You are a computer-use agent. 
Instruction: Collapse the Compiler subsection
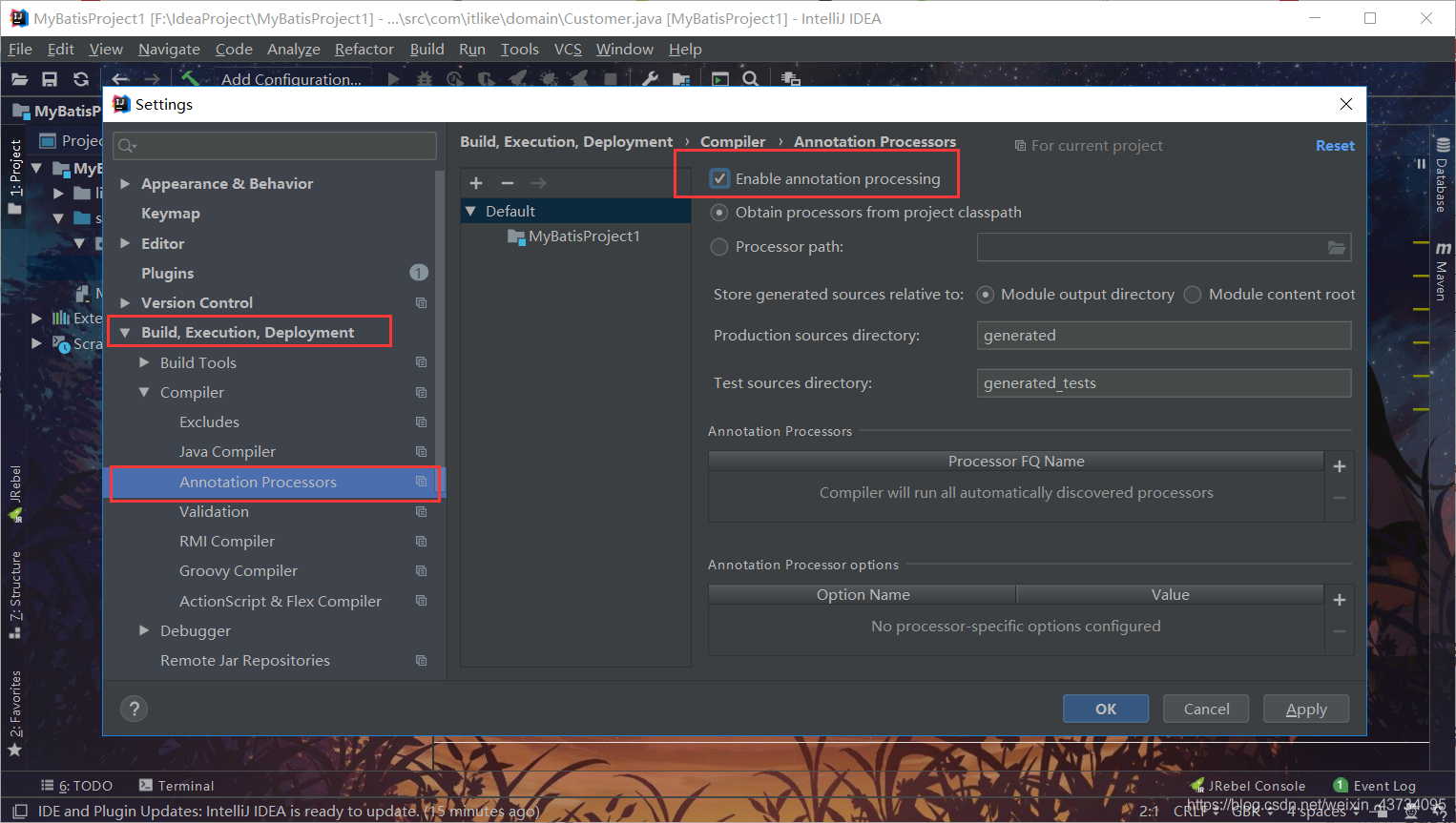point(144,392)
